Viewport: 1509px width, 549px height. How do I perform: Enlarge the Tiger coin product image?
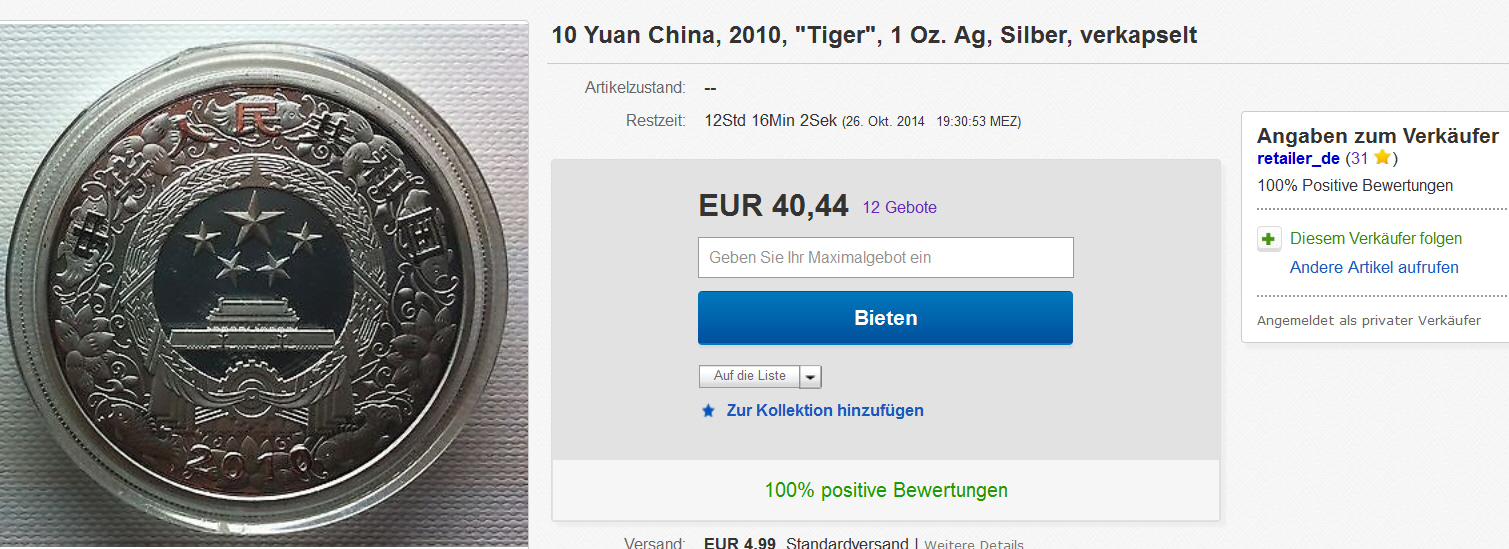[x=264, y=285]
